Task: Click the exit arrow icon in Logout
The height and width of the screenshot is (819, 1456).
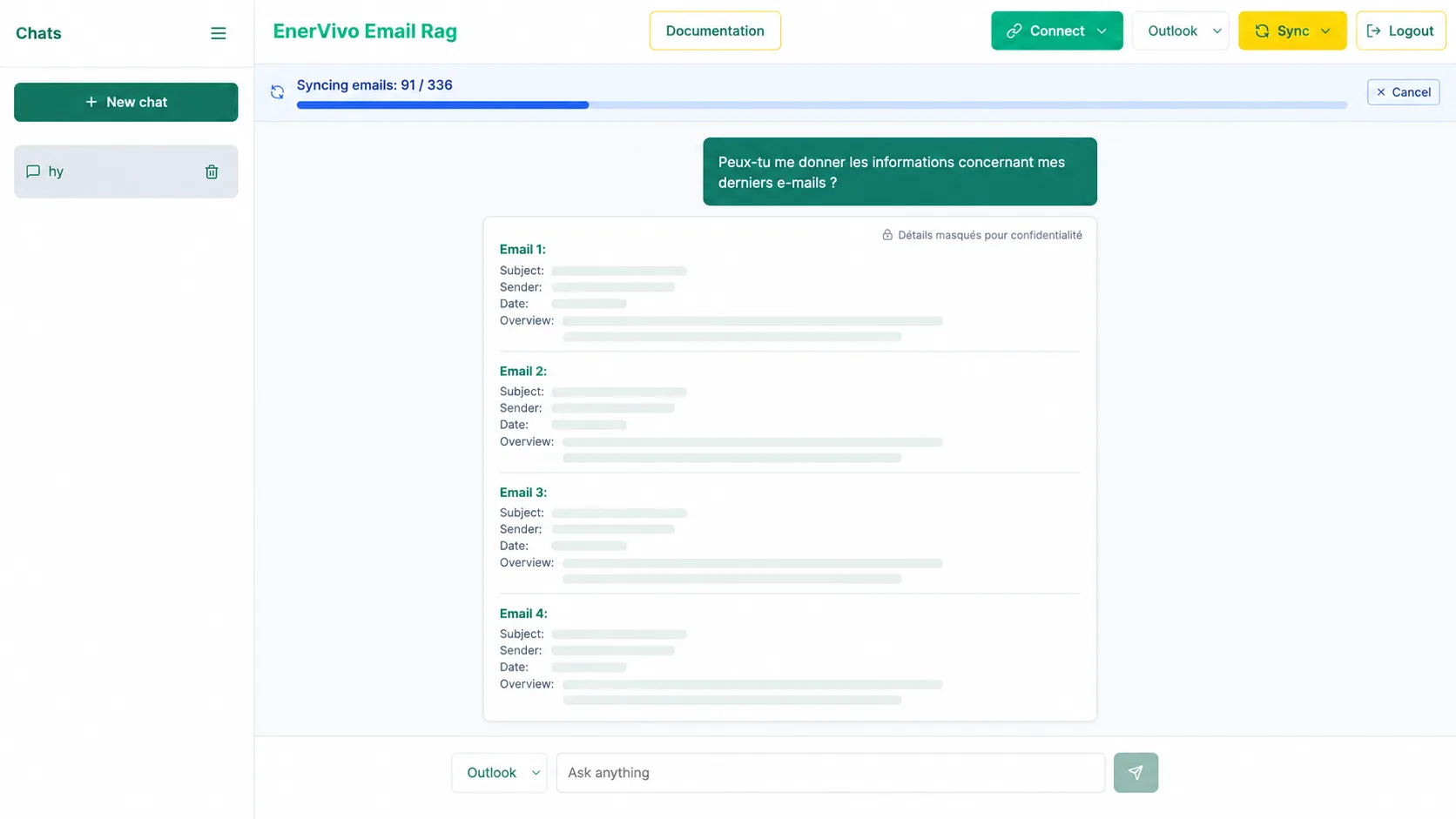Action: (x=1373, y=30)
